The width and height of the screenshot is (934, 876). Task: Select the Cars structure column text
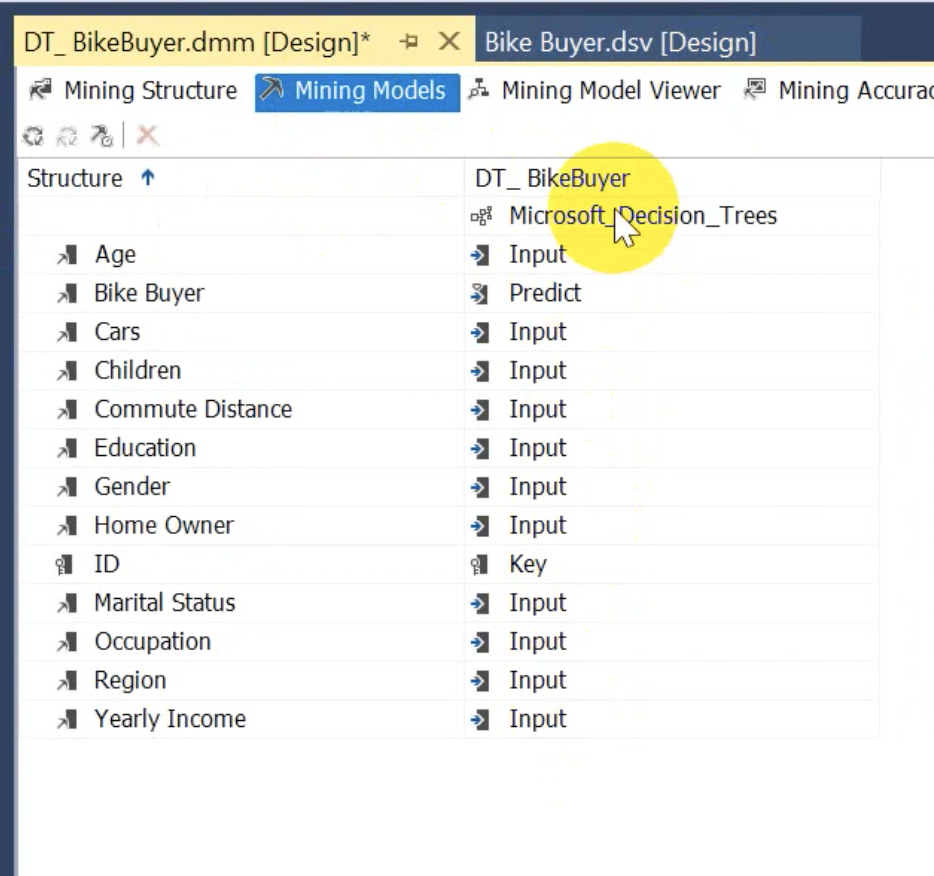pos(117,332)
